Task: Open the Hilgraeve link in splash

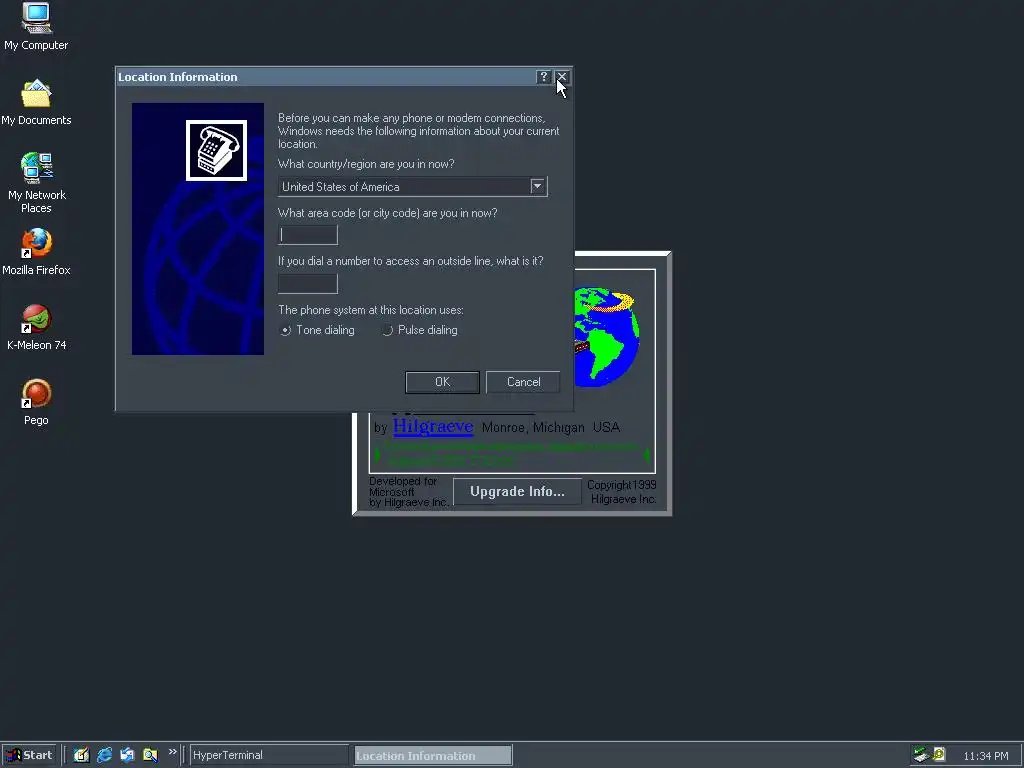Action: [x=433, y=426]
